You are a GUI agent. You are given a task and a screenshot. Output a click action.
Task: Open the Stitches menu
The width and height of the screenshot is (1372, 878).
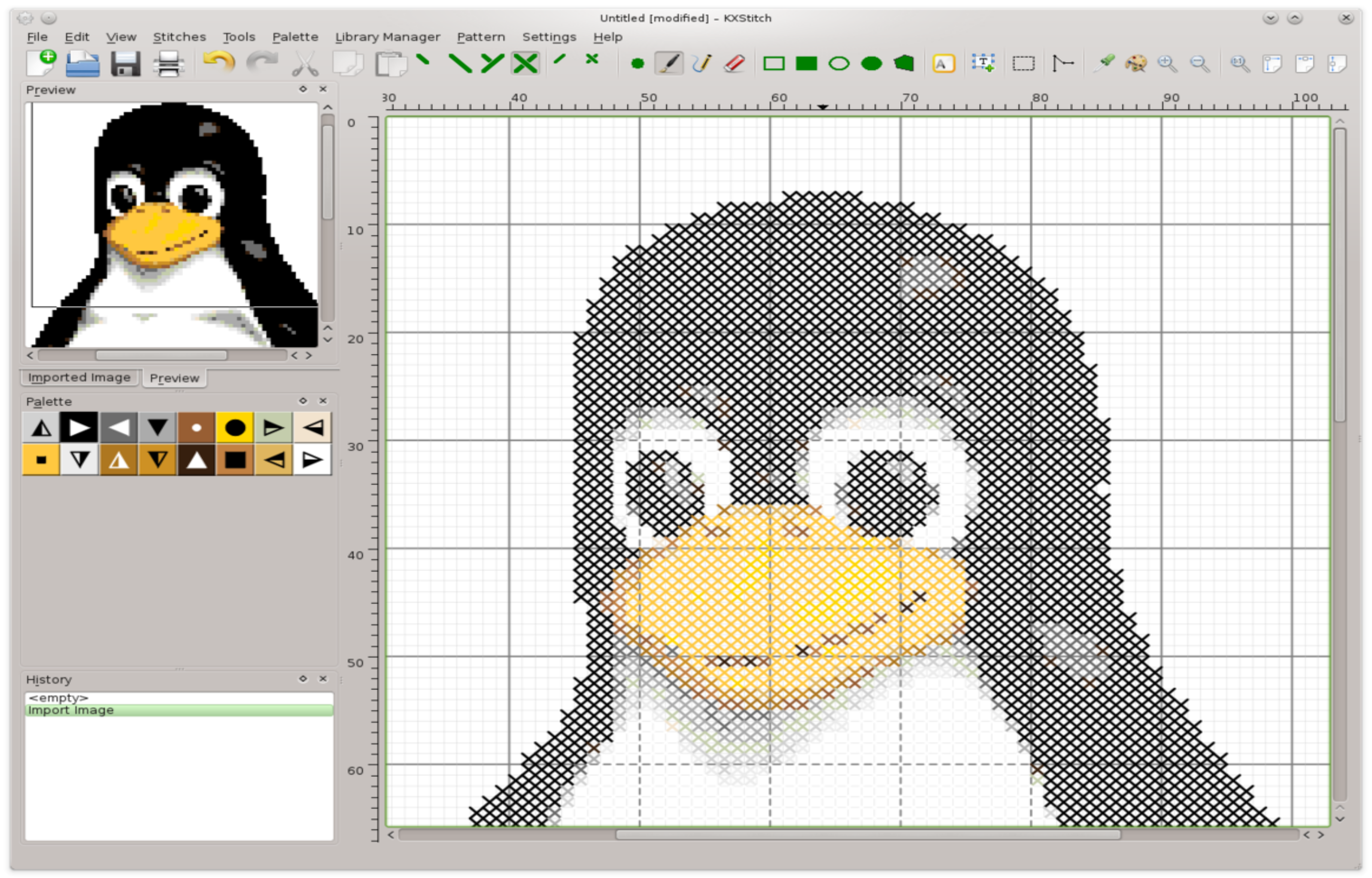click(180, 37)
